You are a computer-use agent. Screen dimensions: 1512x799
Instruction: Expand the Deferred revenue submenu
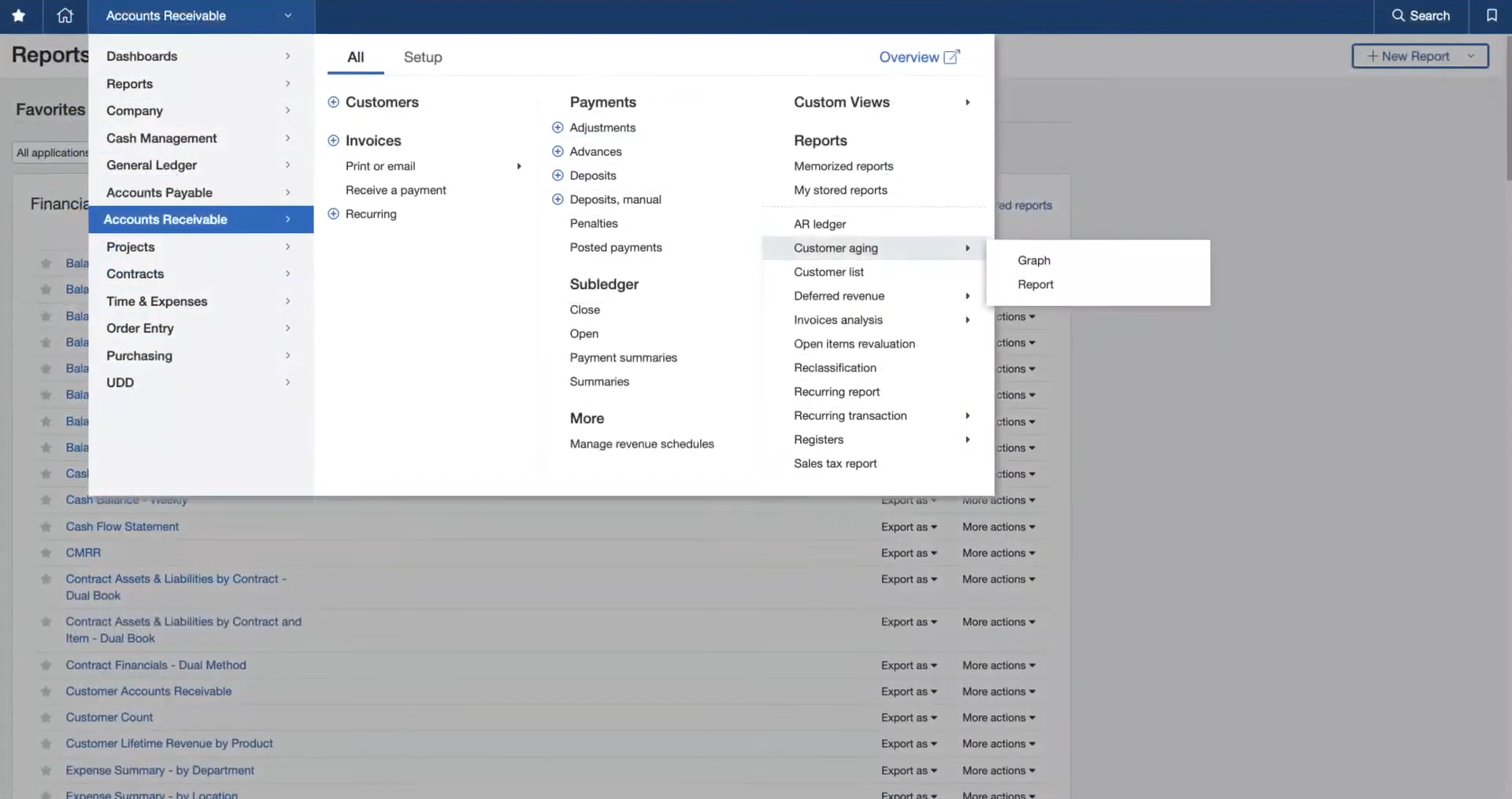tap(967, 296)
